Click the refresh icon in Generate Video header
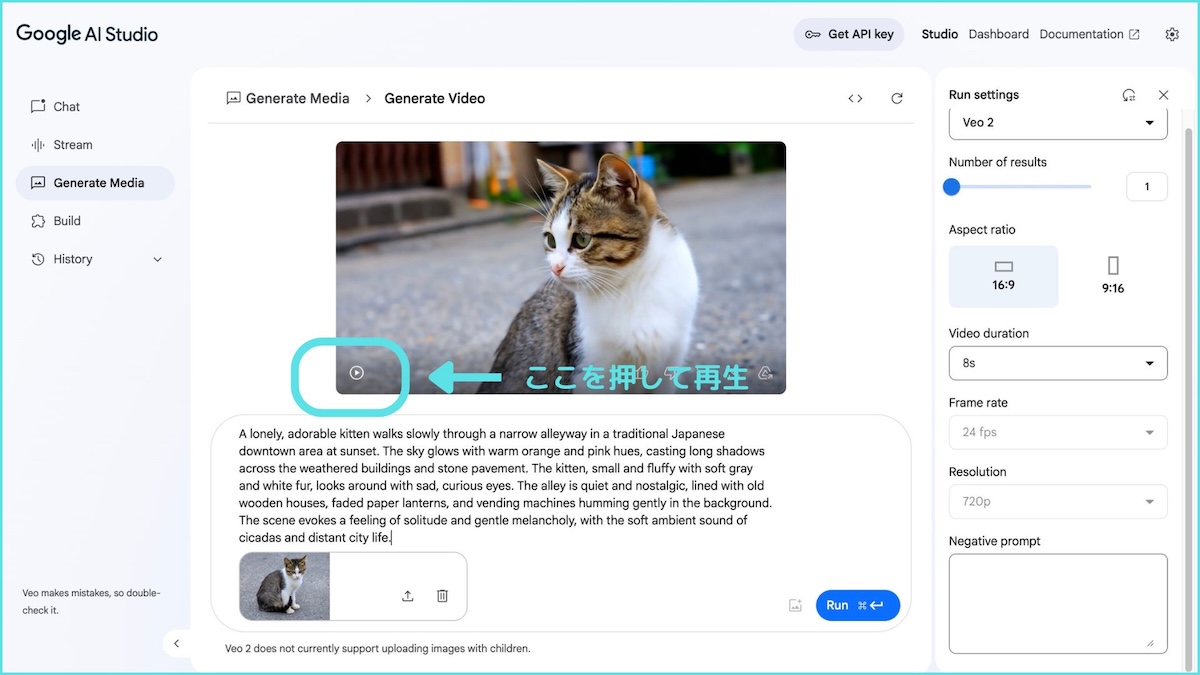This screenshot has height=675, width=1200. coord(897,98)
